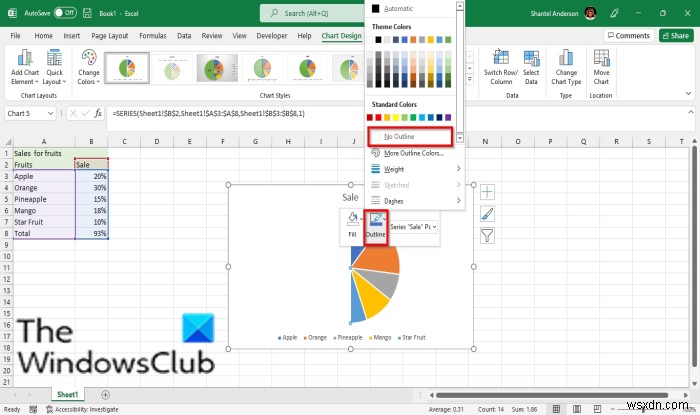Click the add new sheet button
This screenshot has width=700, height=415.
[x=105, y=394]
